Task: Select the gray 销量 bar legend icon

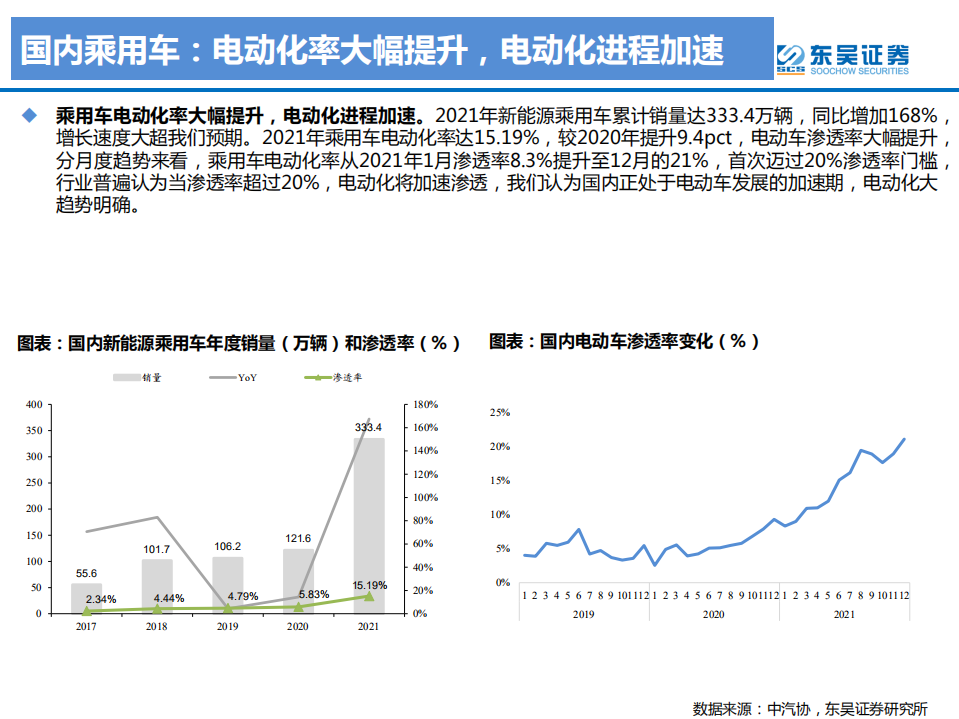Action: click(128, 377)
